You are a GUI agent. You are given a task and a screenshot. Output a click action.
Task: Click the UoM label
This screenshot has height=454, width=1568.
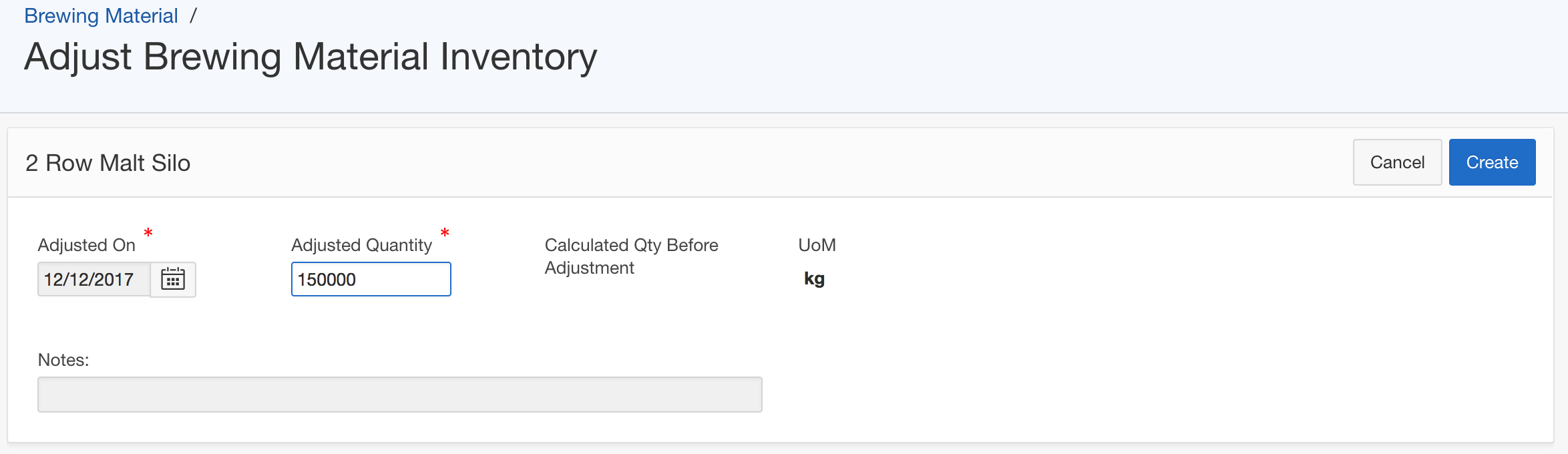pyautogui.click(x=817, y=245)
